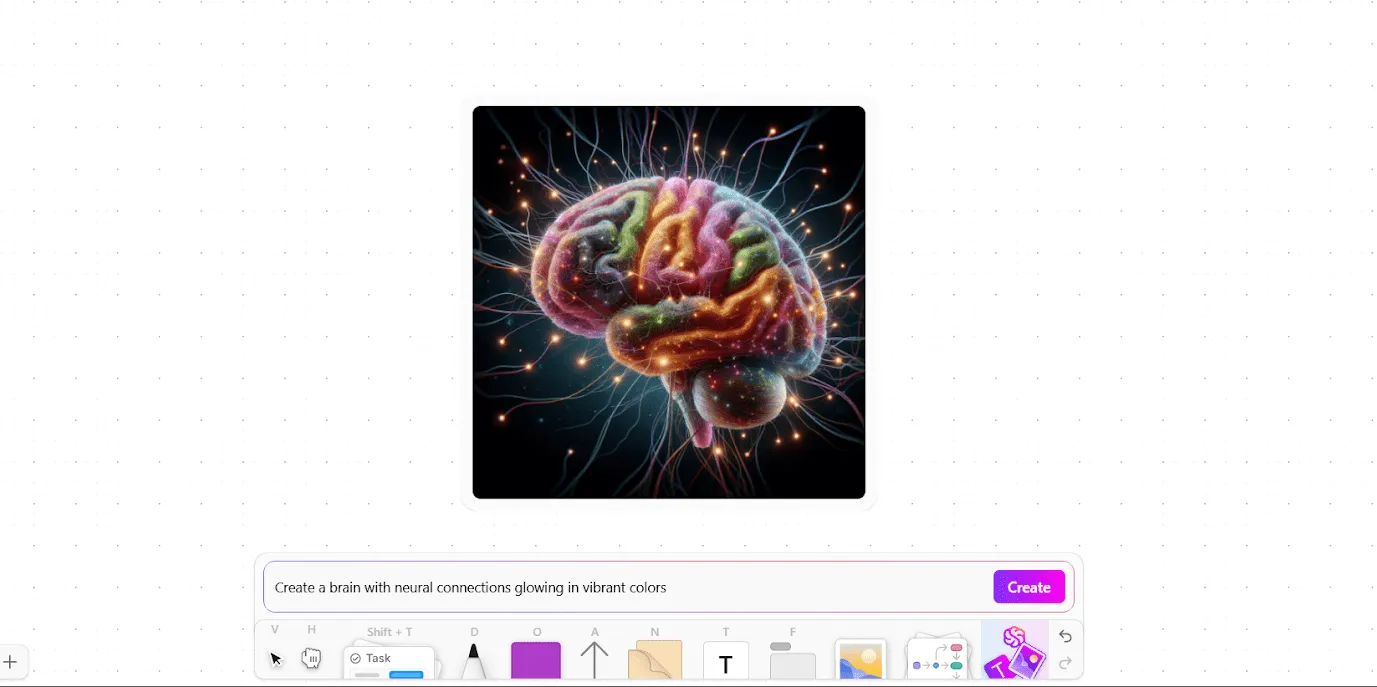The image size is (1377, 687).
Task: Add a Task card to the whiteboard
Action: (390, 662)
